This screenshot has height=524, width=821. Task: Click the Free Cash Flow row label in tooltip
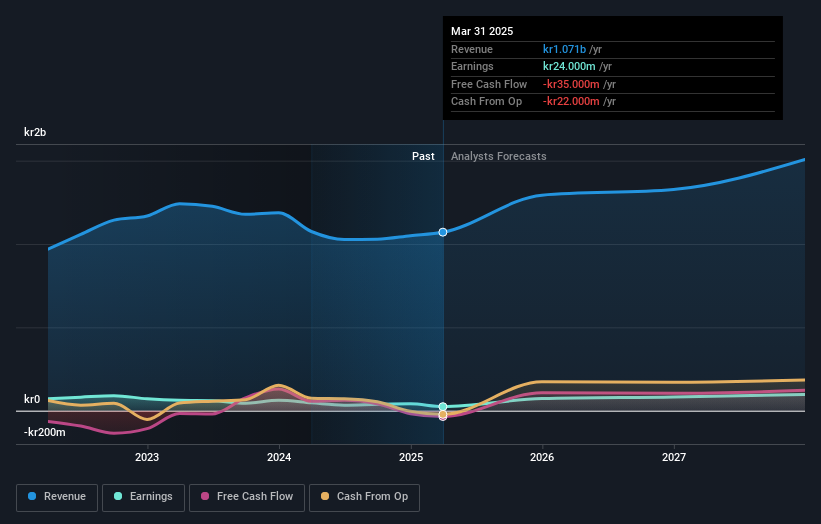[x=489, y=84]
